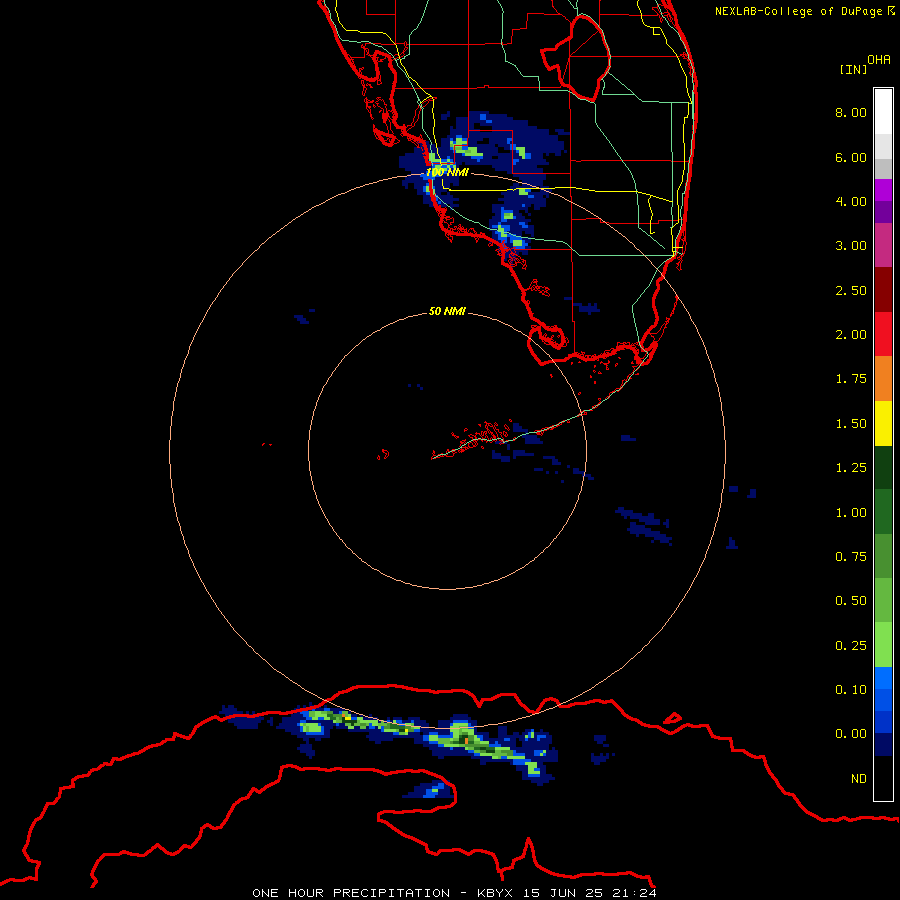Click the 0.50 legend value

(x=851, y=601)
